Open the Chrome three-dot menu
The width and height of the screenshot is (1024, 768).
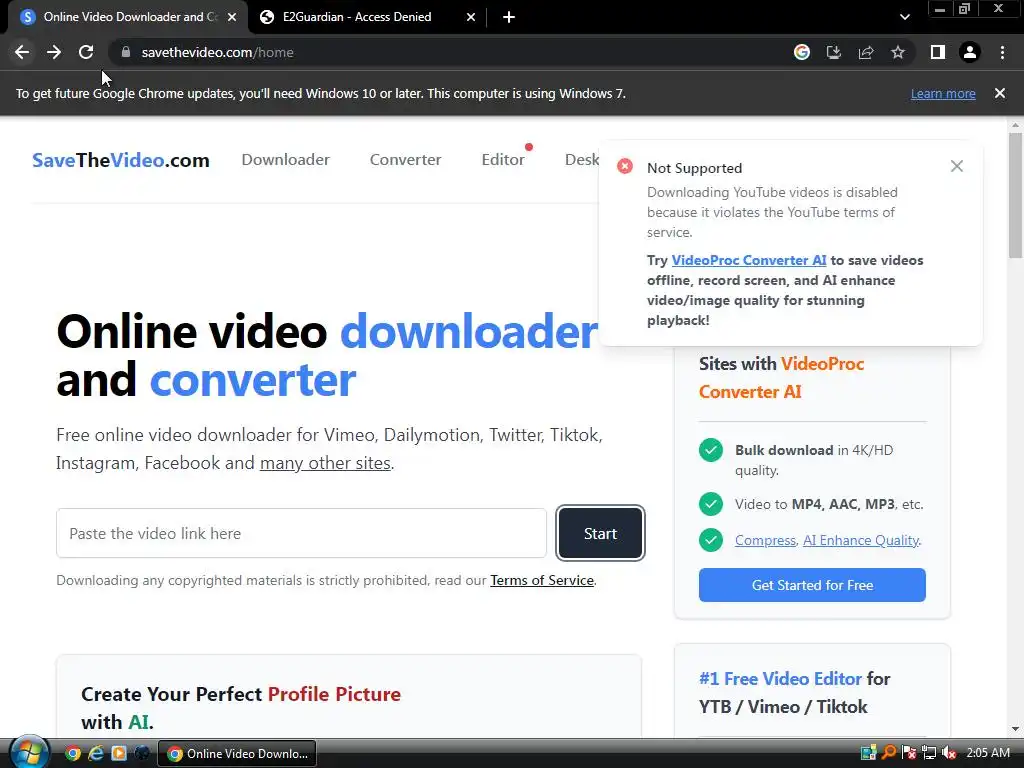[x=1002, y=52]
